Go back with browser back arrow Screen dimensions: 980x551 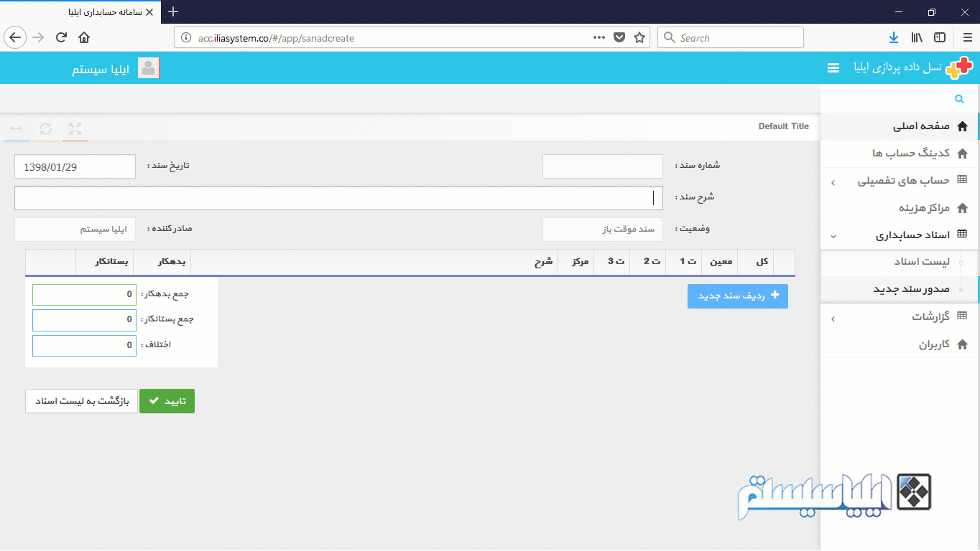15,37
